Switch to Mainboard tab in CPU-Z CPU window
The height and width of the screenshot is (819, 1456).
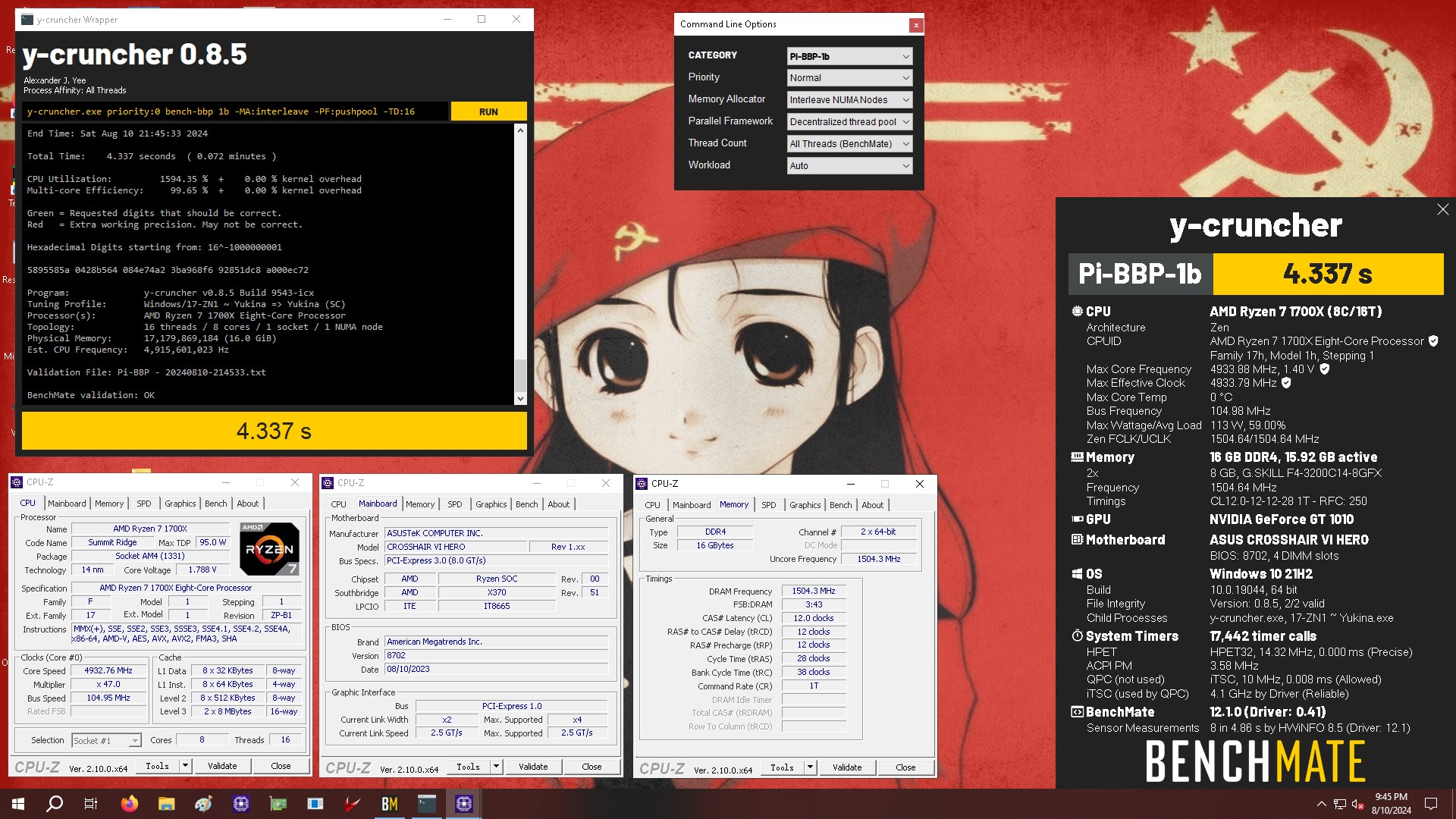[x=67, y=504]
